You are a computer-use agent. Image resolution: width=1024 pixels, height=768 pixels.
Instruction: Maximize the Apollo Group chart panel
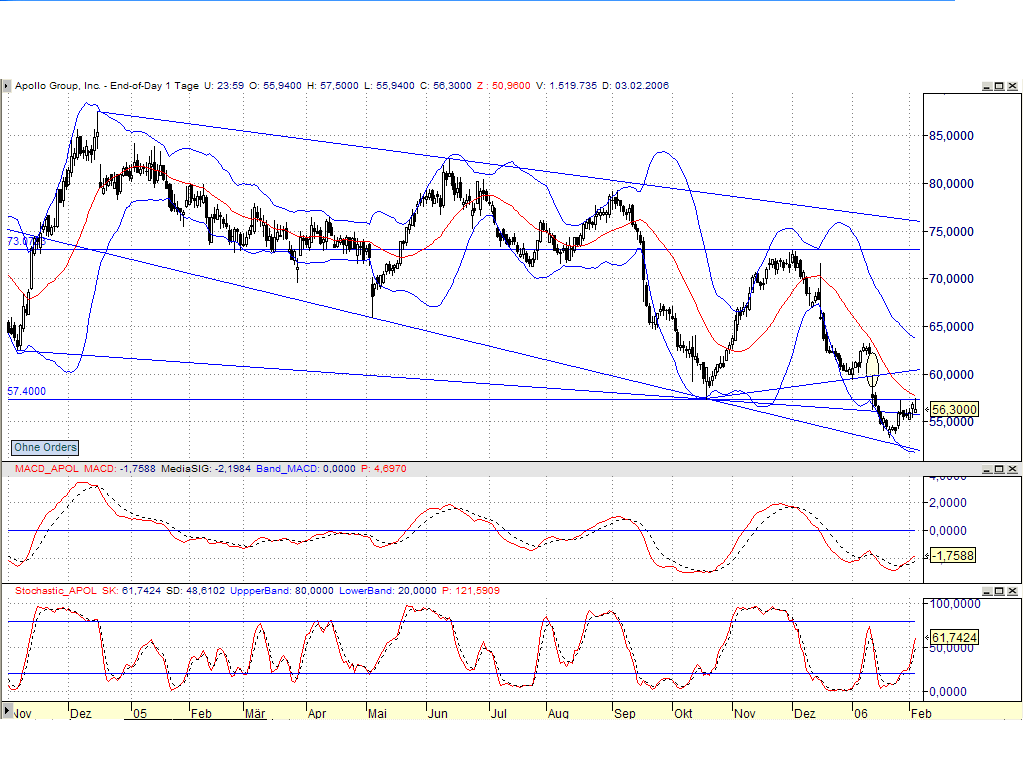(x=997, y=86)
